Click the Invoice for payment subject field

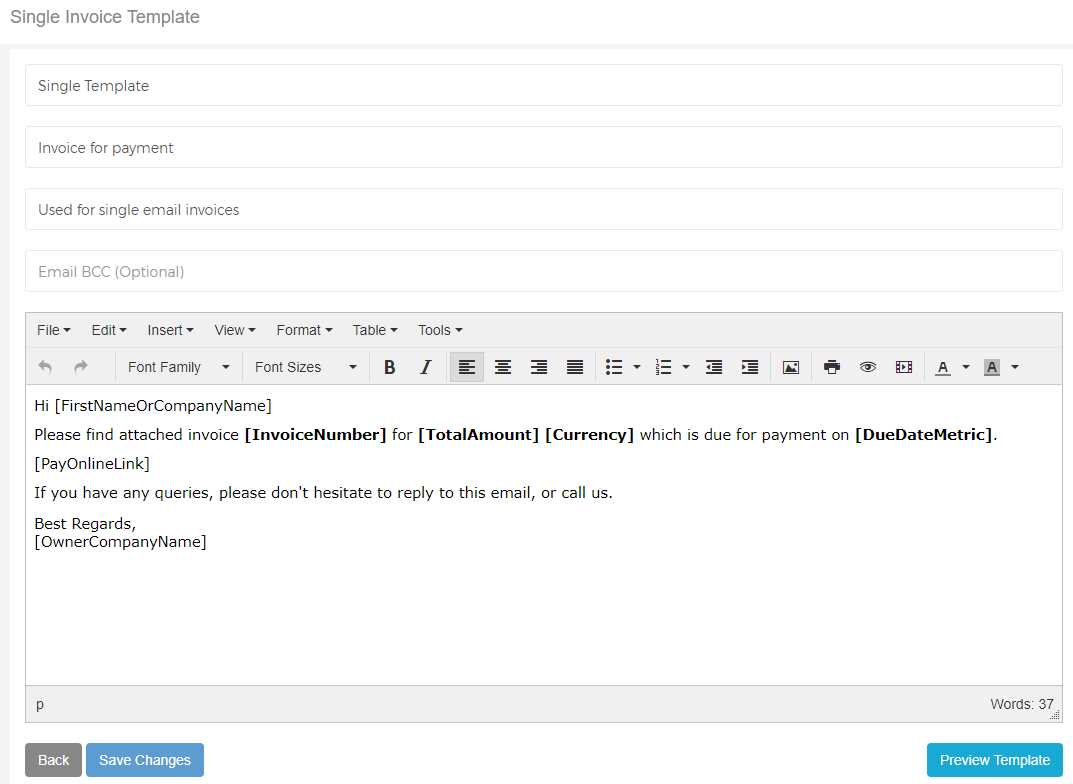[x=543, y=147]
